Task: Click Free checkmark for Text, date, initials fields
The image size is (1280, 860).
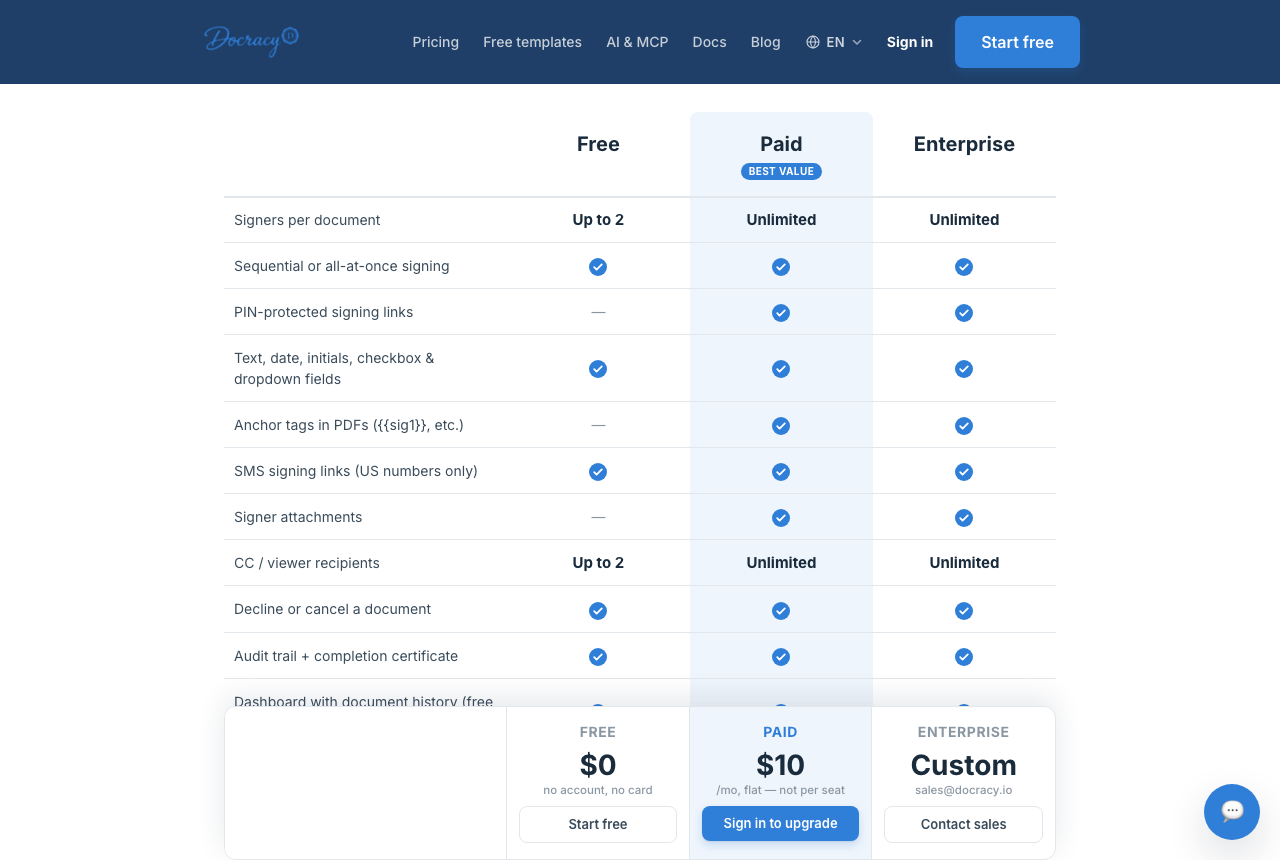Action: [598, 369]
